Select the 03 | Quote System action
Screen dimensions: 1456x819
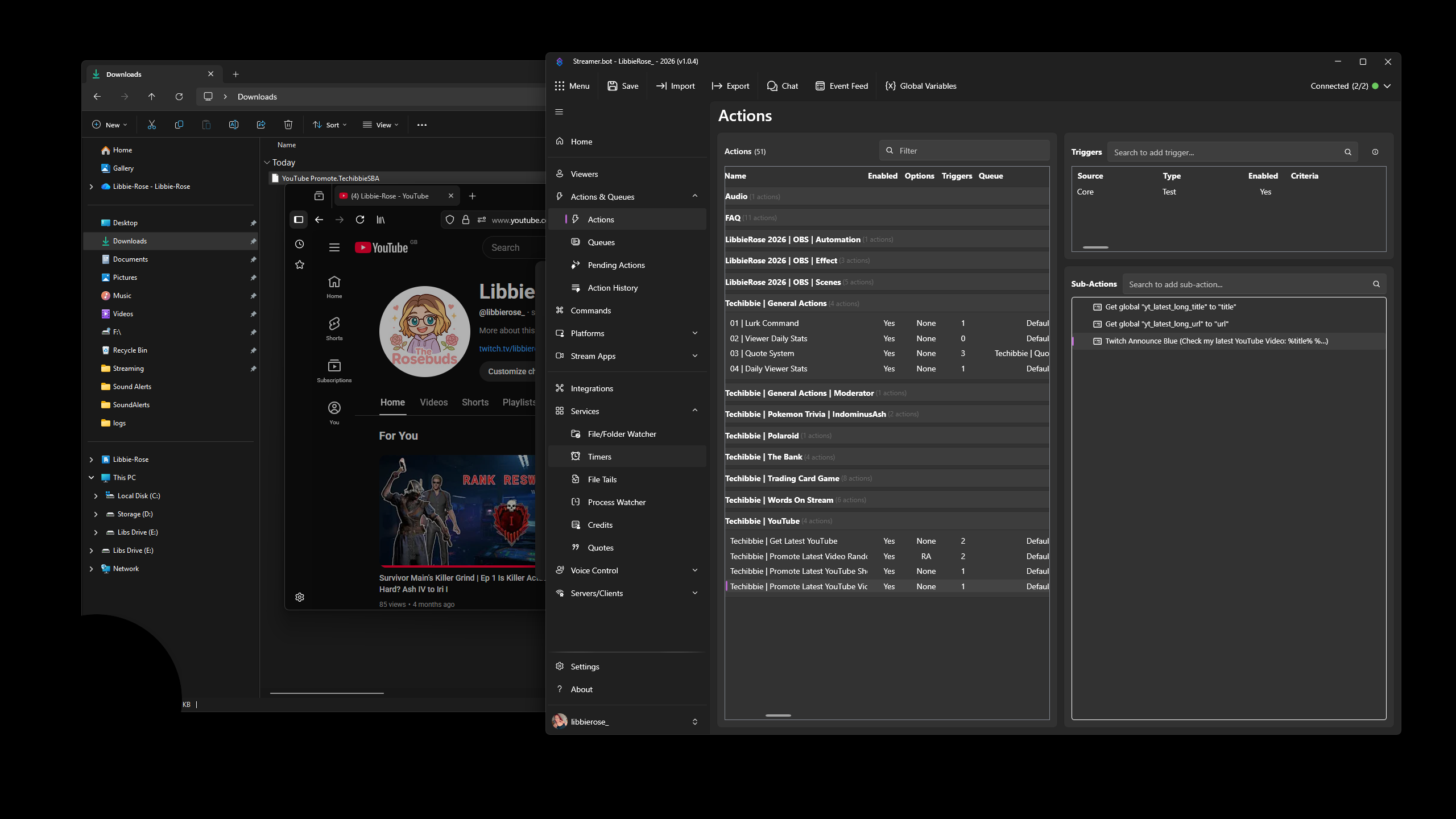(887, 353)
